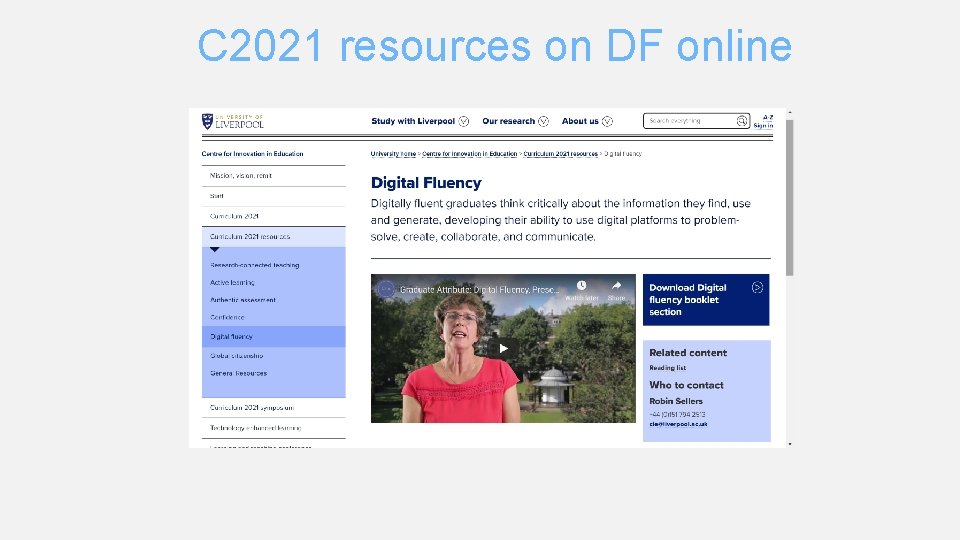Open Research-connected teaching sub-item
The height and width of the screenshot is (540, 960).
coord(255,265)
